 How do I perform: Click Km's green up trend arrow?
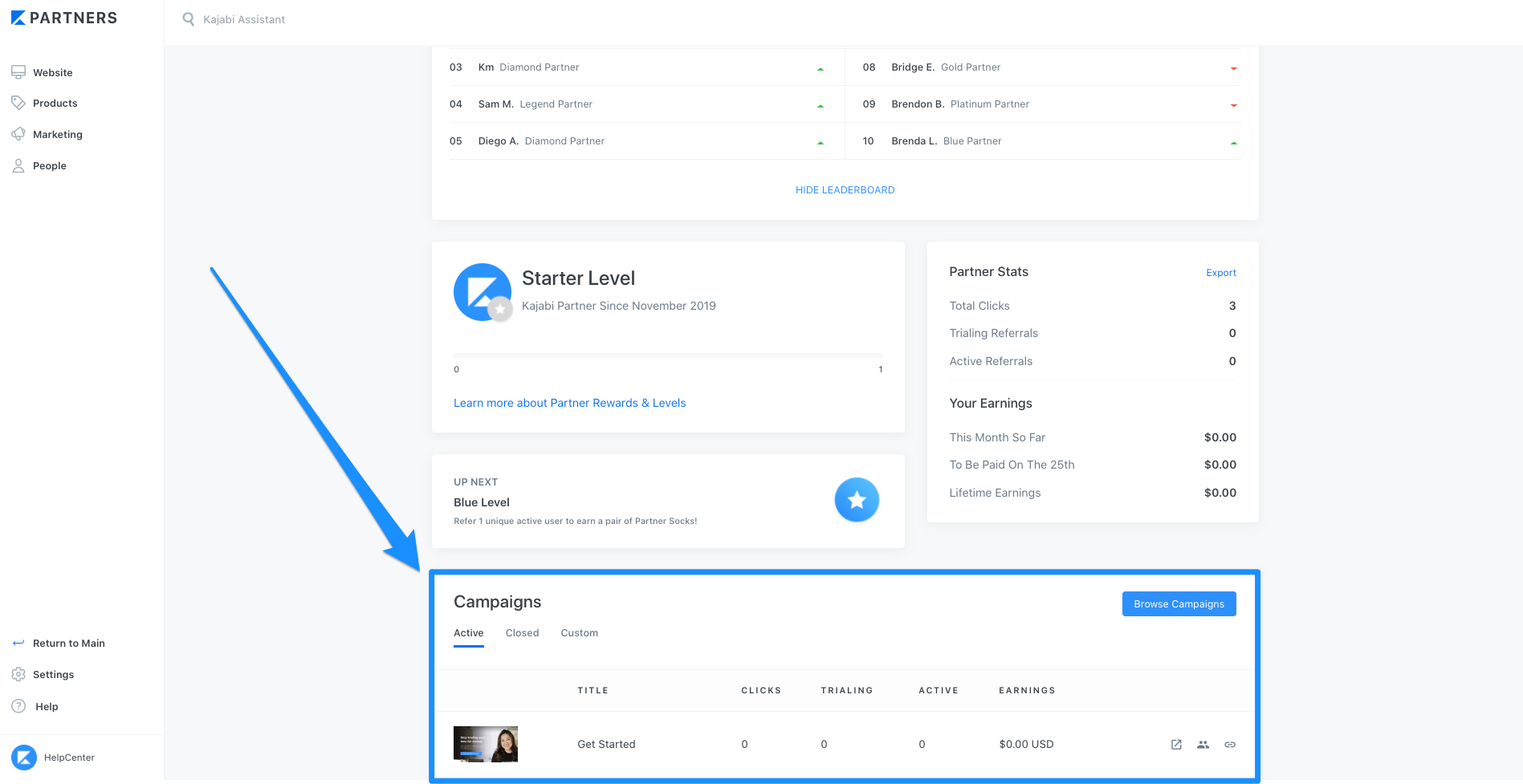click(x=820, y=69)
